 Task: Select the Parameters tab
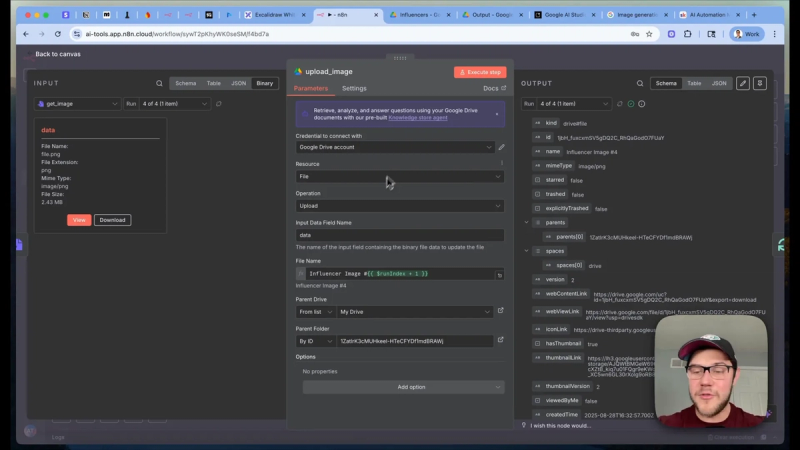(x=311, y=88)
